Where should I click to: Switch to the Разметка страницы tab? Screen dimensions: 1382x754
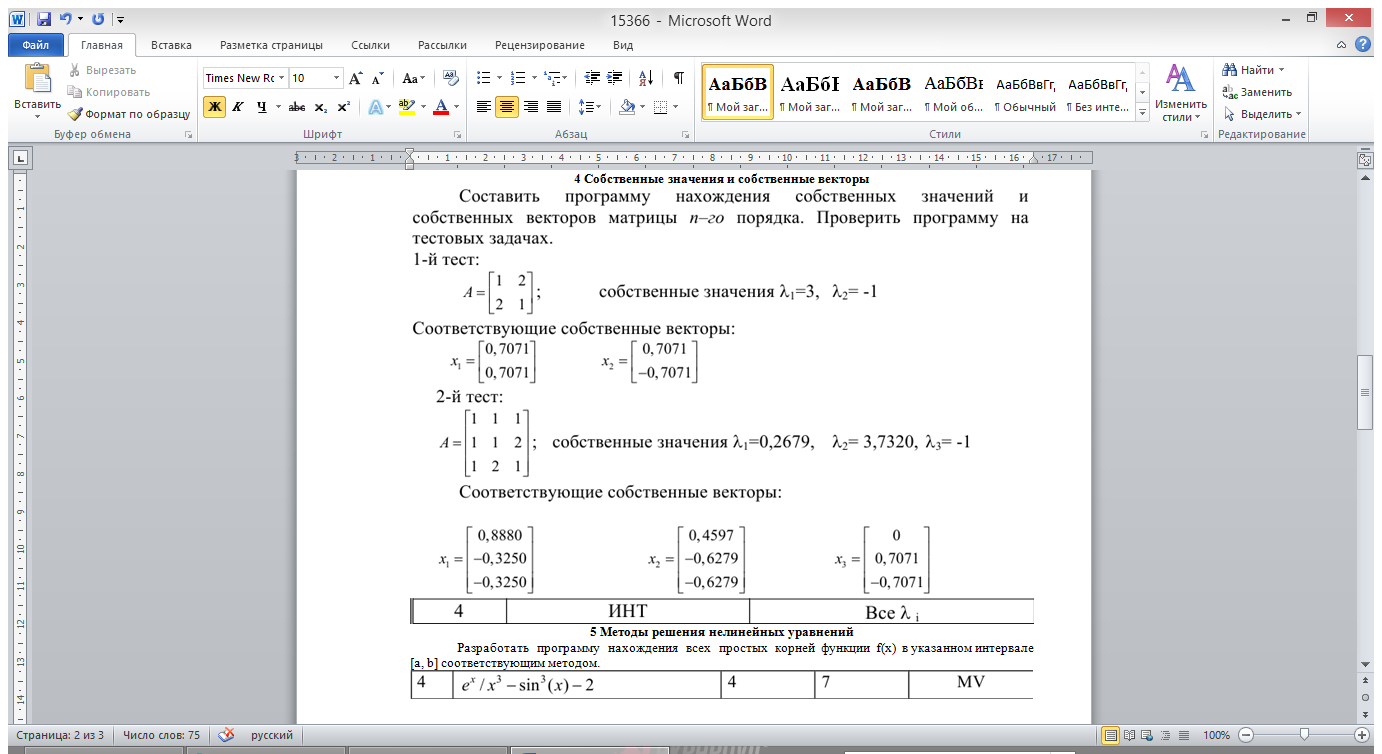(x=271, y=45)
